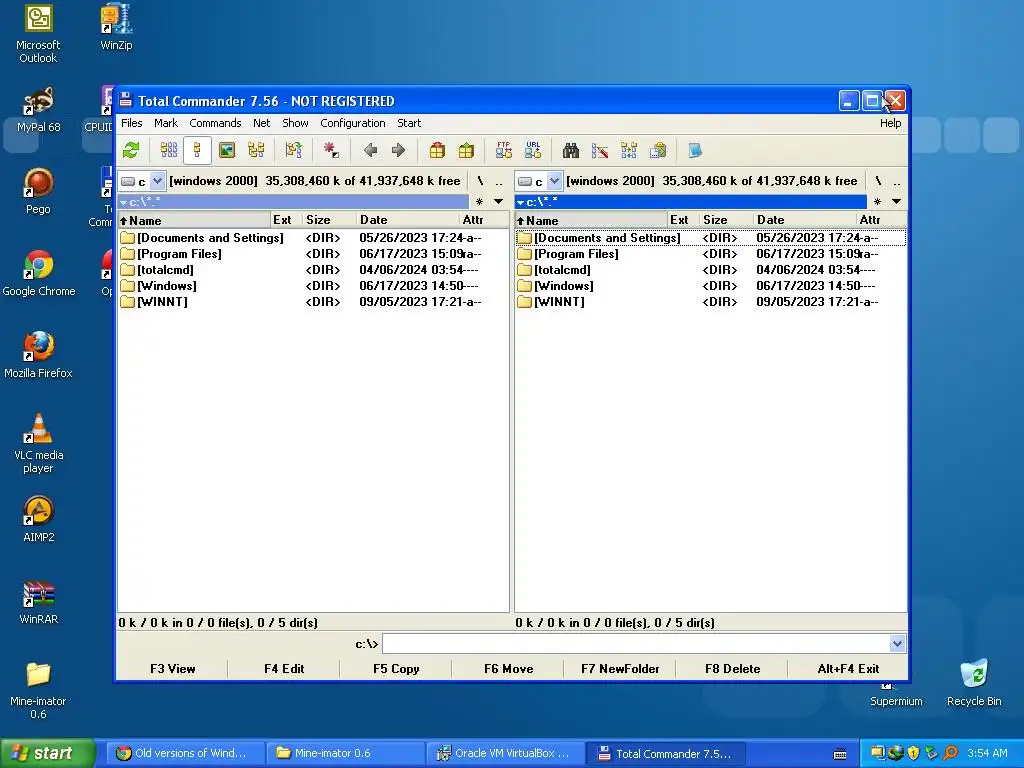Image resolution: width=1024 pixels, height=768 pixels.
Task: Click F7 NewFolder button
Action: (620, 669)
